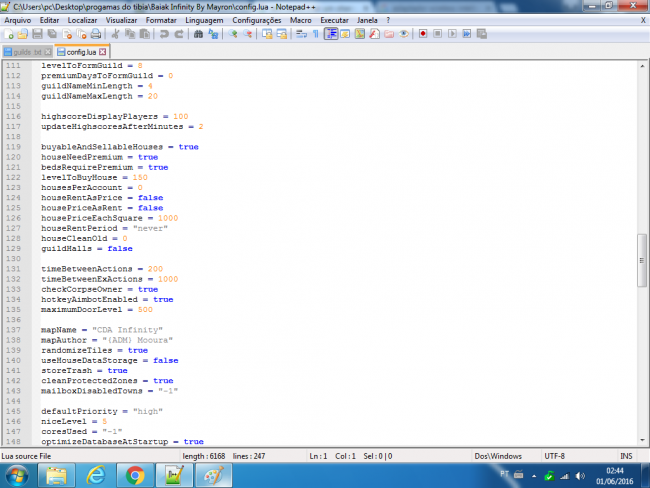Open the Replace dialog icon
This screenshot has height=488, width=650.
(213, 34)
